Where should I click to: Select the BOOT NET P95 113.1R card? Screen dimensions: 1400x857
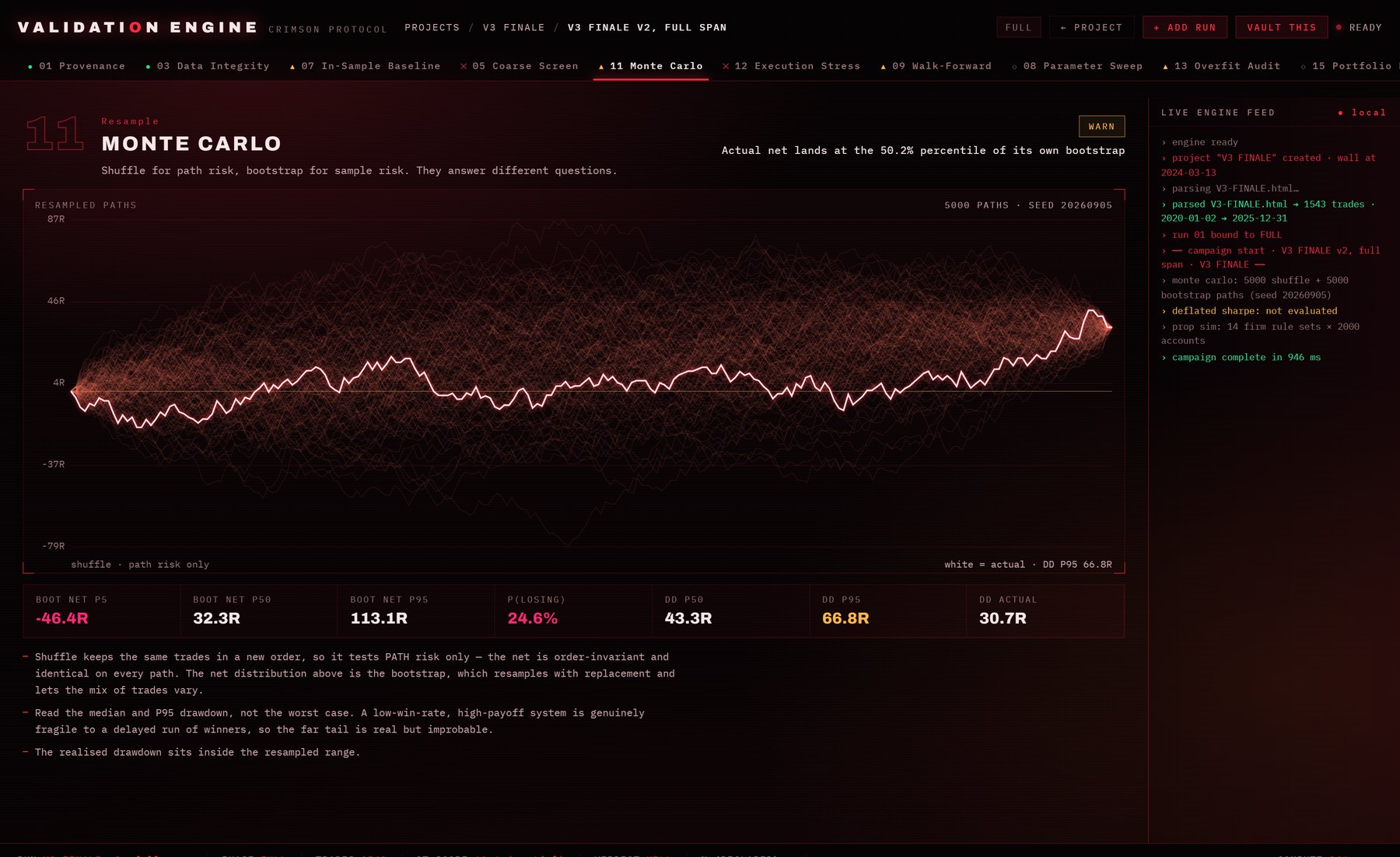point(416,610)
